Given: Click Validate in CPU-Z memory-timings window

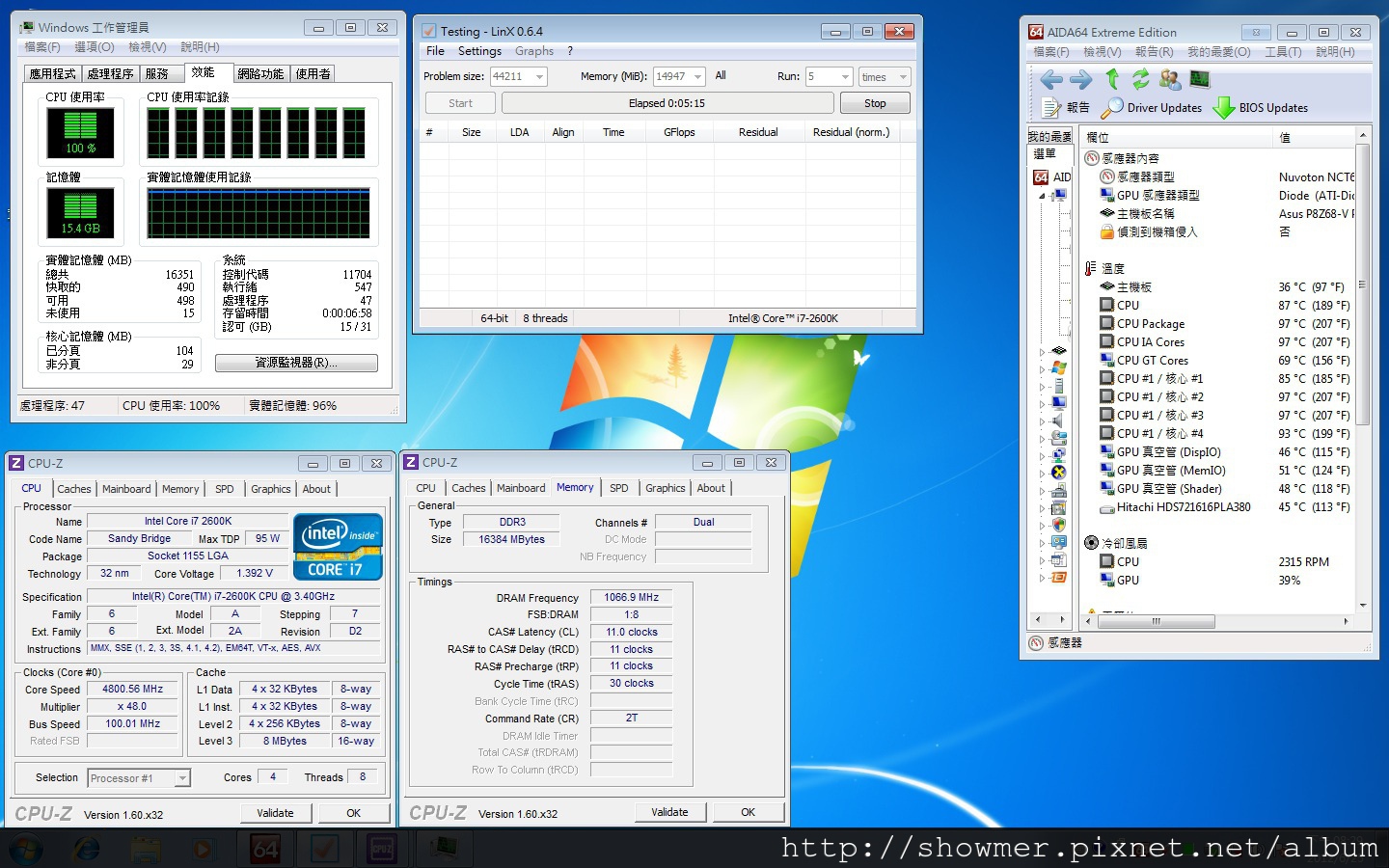Looking at the screenshot, I should [x=669, y=812].
